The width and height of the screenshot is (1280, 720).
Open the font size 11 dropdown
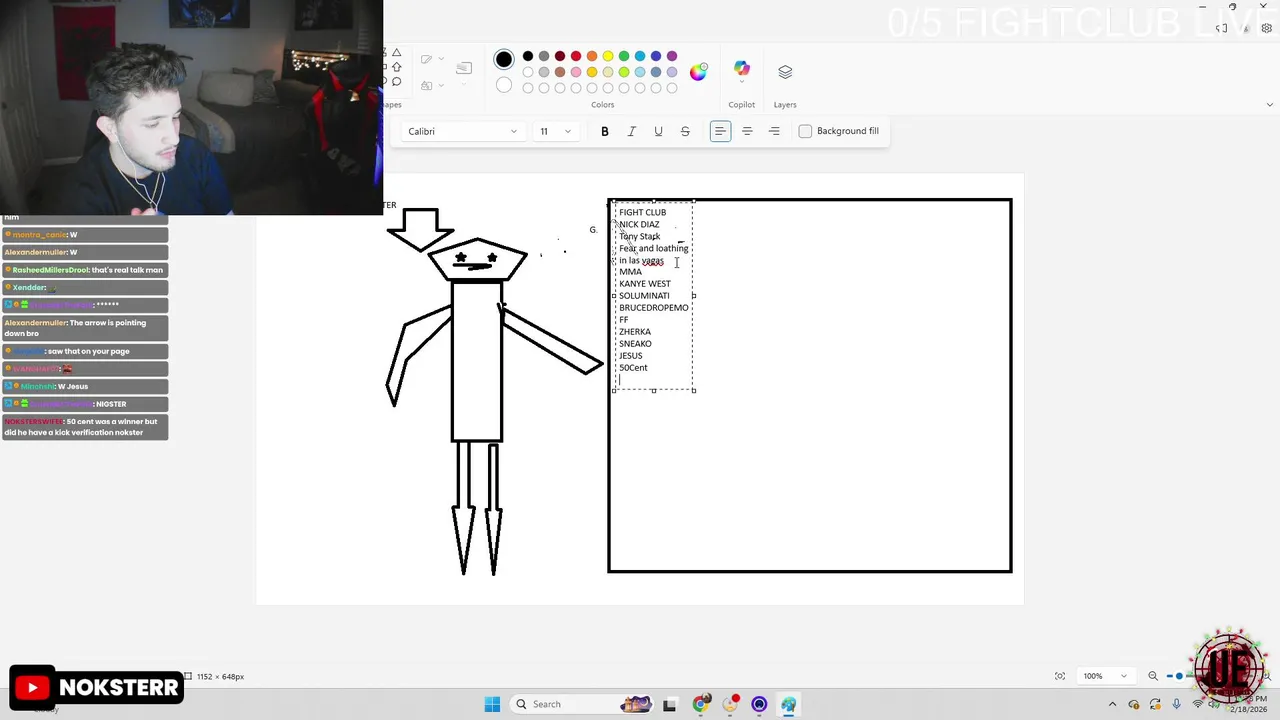555,131
